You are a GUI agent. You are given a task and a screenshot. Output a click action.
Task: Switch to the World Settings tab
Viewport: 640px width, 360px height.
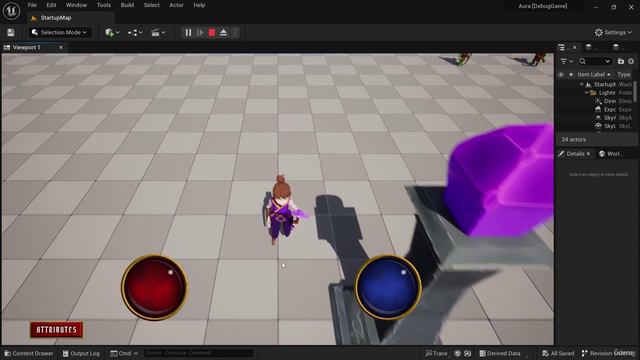point(611,154)
